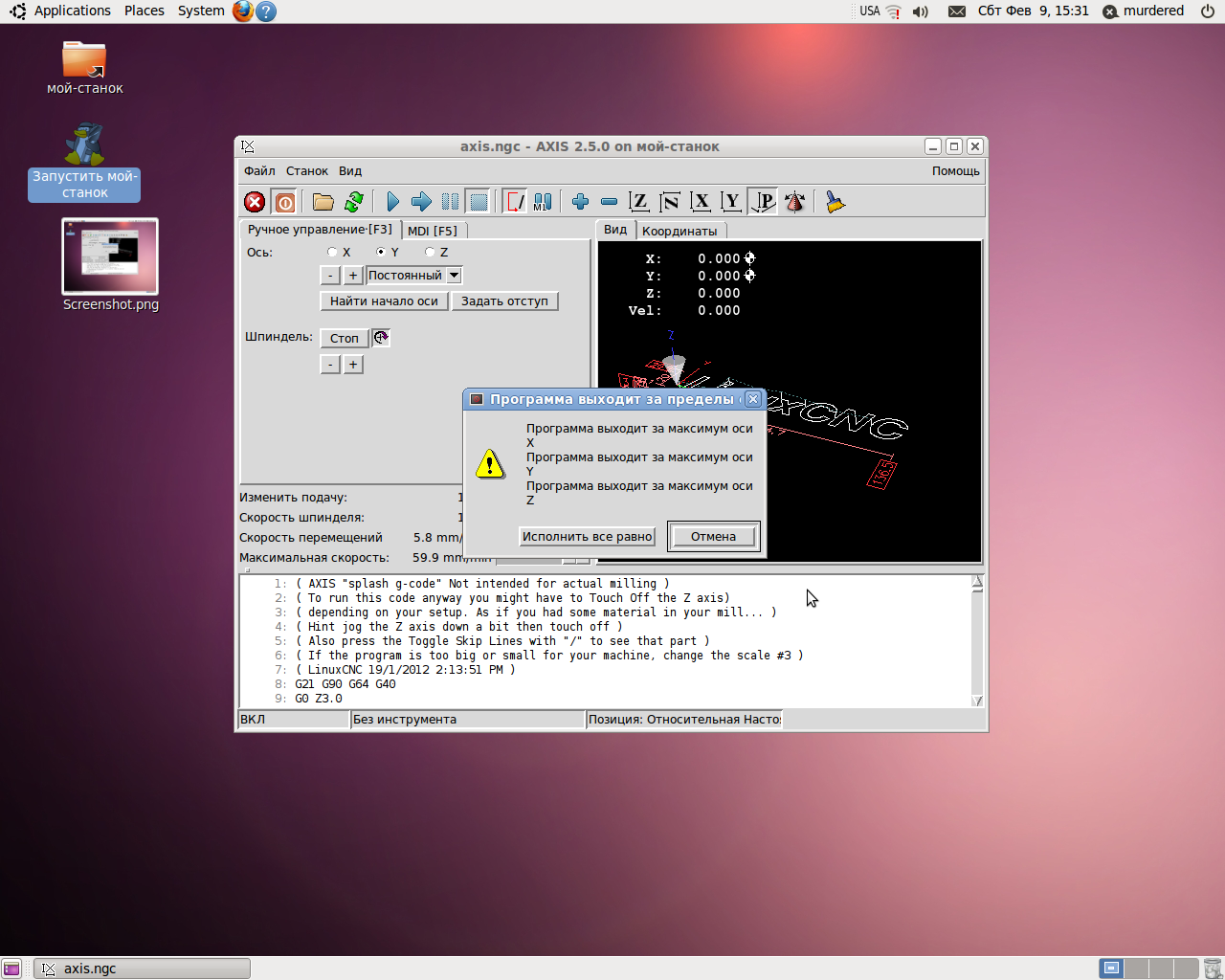The height and width of the screenshot is (980, 1225).
Task: Zoom in using blue plus icon
Action: click(580, 202)
